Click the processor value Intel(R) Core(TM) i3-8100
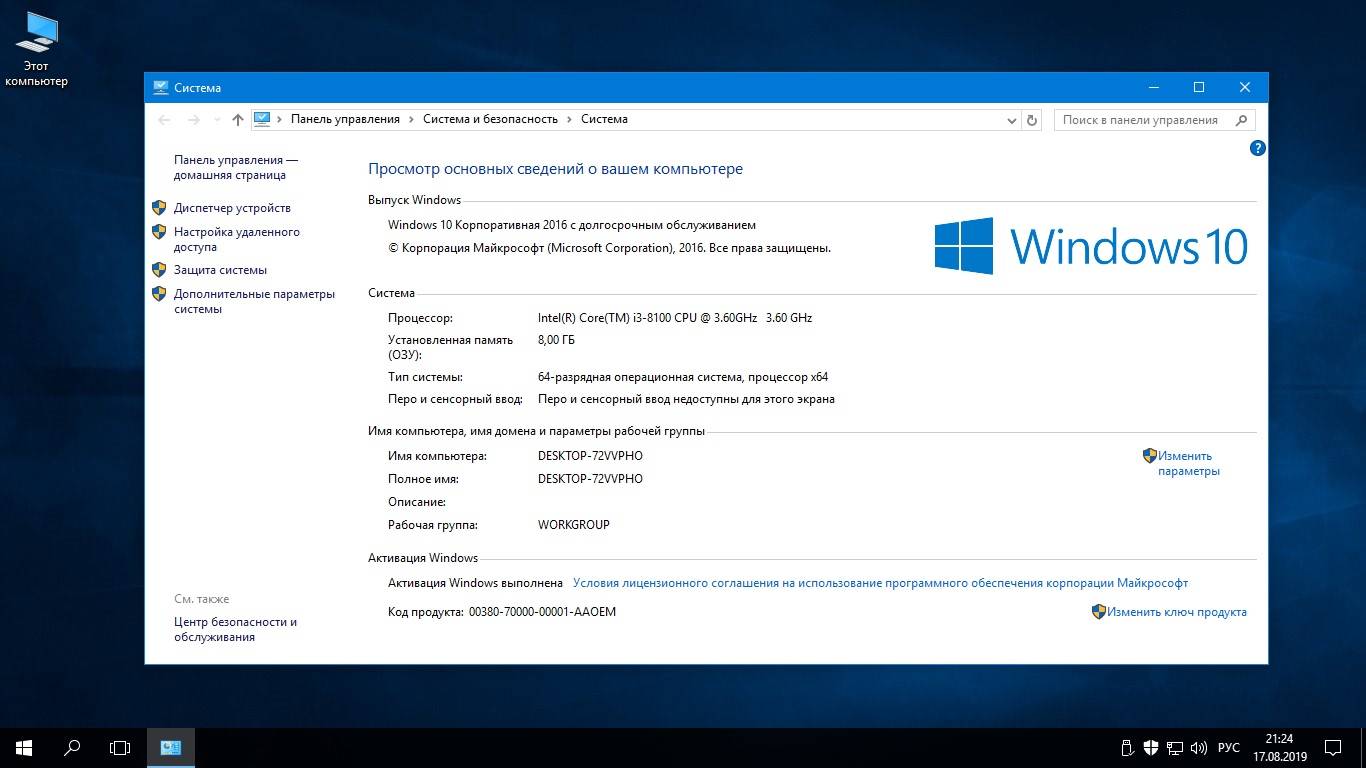 click(x=675, y=318)
